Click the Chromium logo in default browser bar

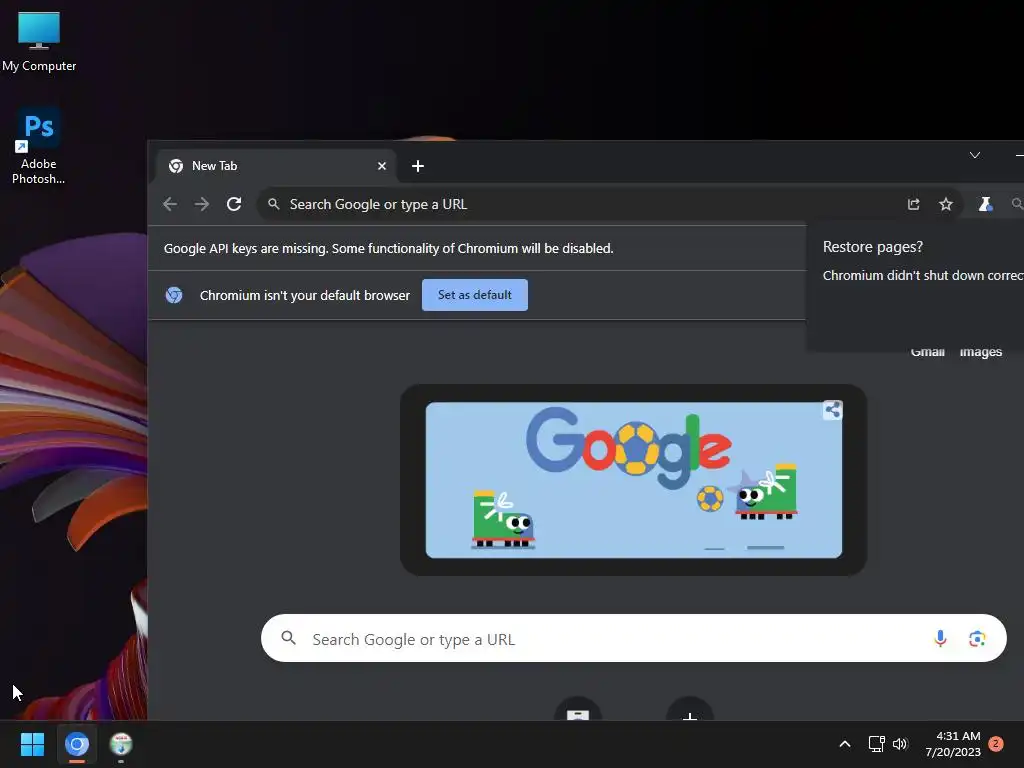click(x=174, y=295)
